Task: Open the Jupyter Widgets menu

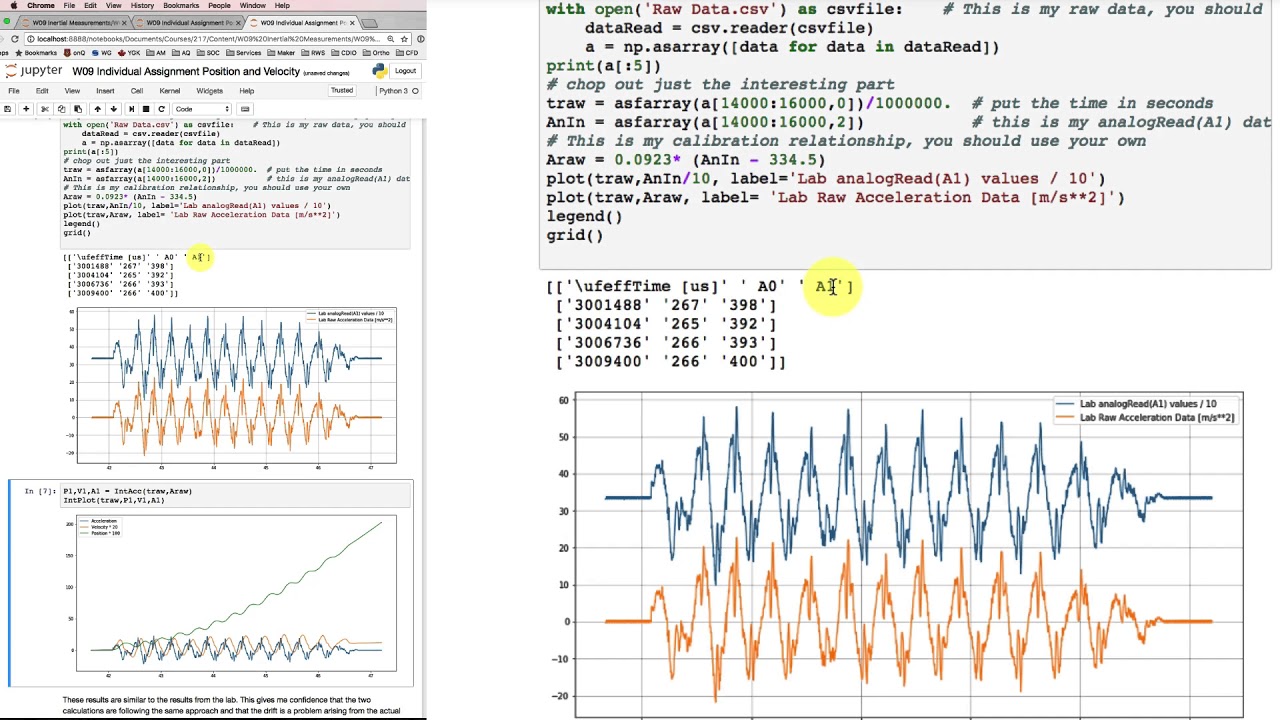Action: [x=209, y=91]
